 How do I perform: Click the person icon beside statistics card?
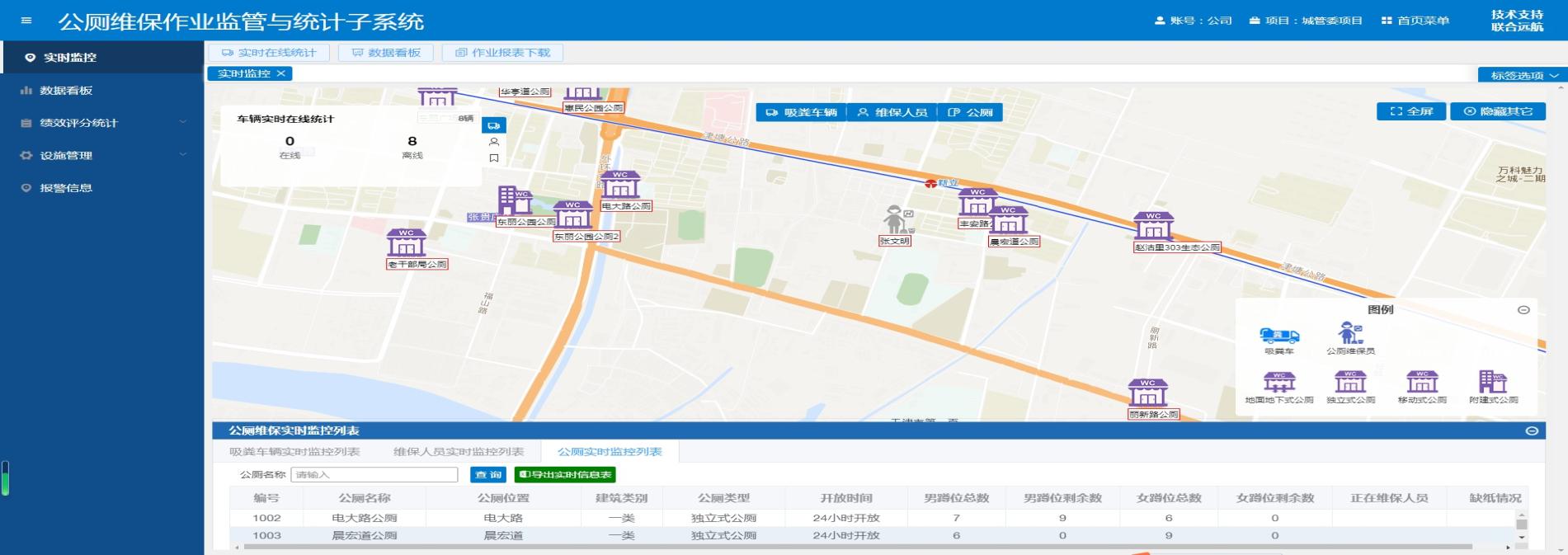[493, 142]
